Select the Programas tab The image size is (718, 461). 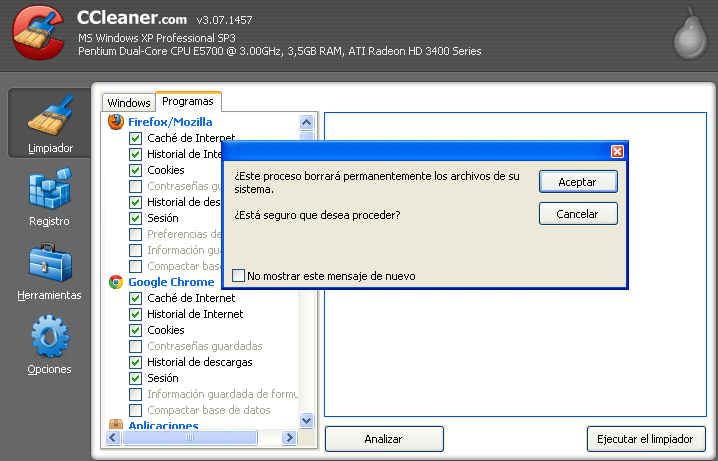pos(188,101)
